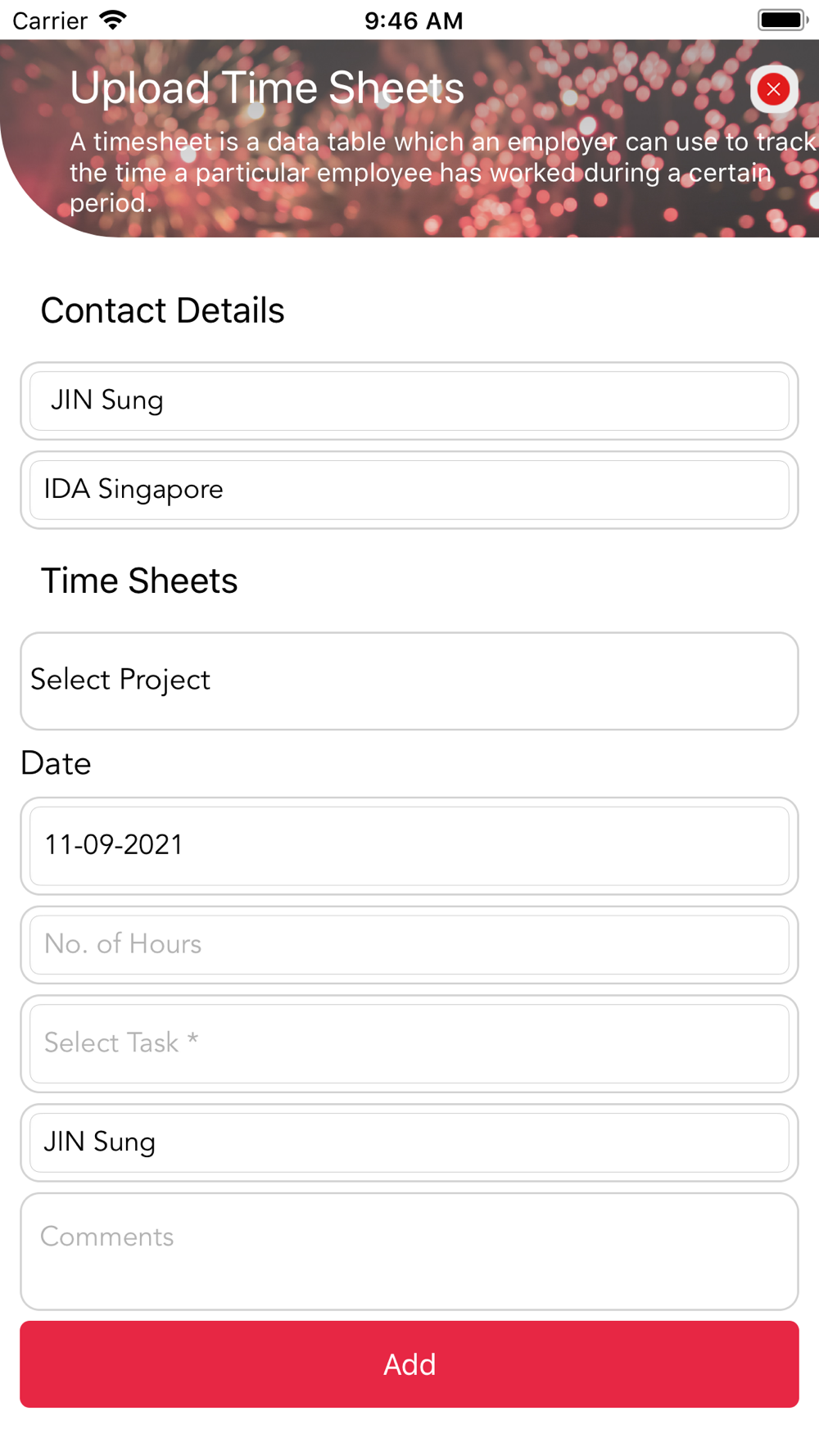This screenshot has width=819, height=1456.
Task: Tap the timesheet description text in banner
Action: coord(442,172)
